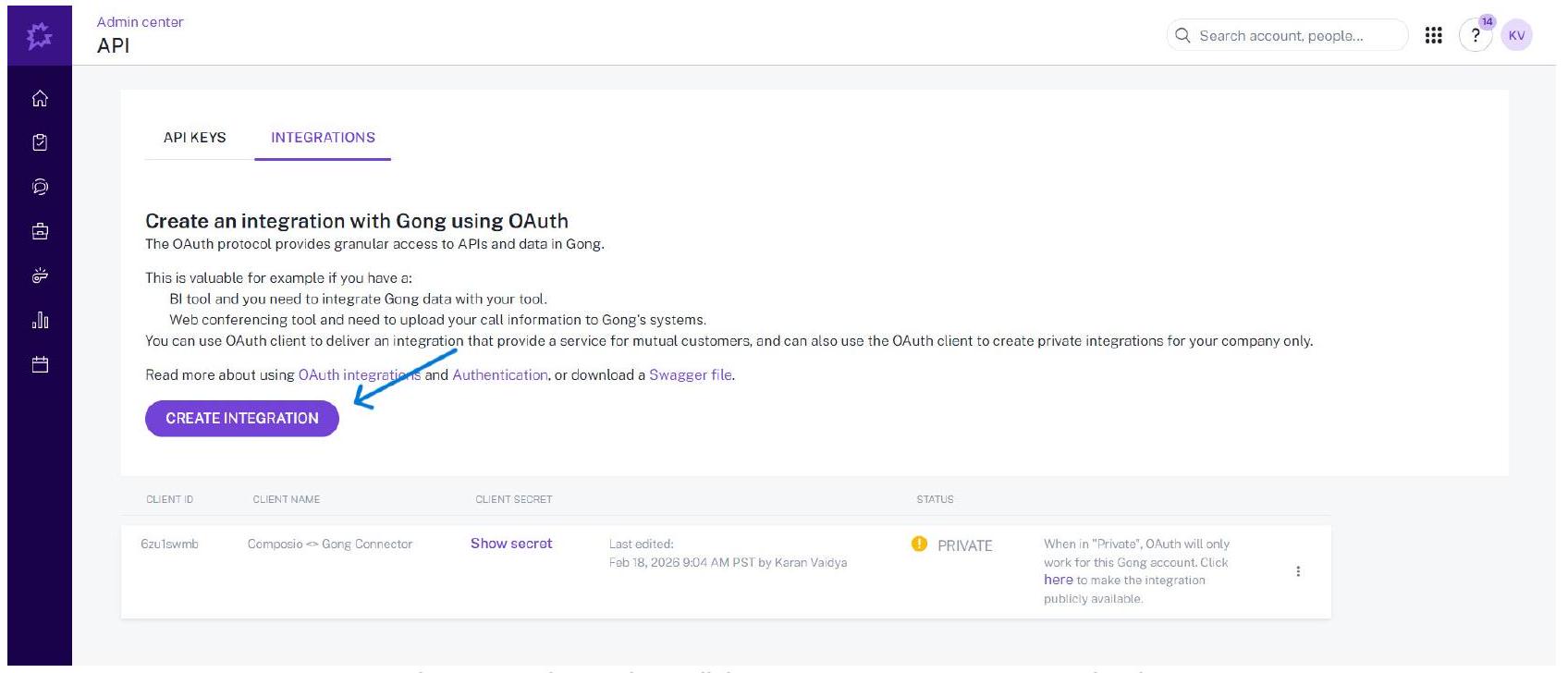
Task: Open the Home sidebar icon
Action: click(x=40, y=98)
